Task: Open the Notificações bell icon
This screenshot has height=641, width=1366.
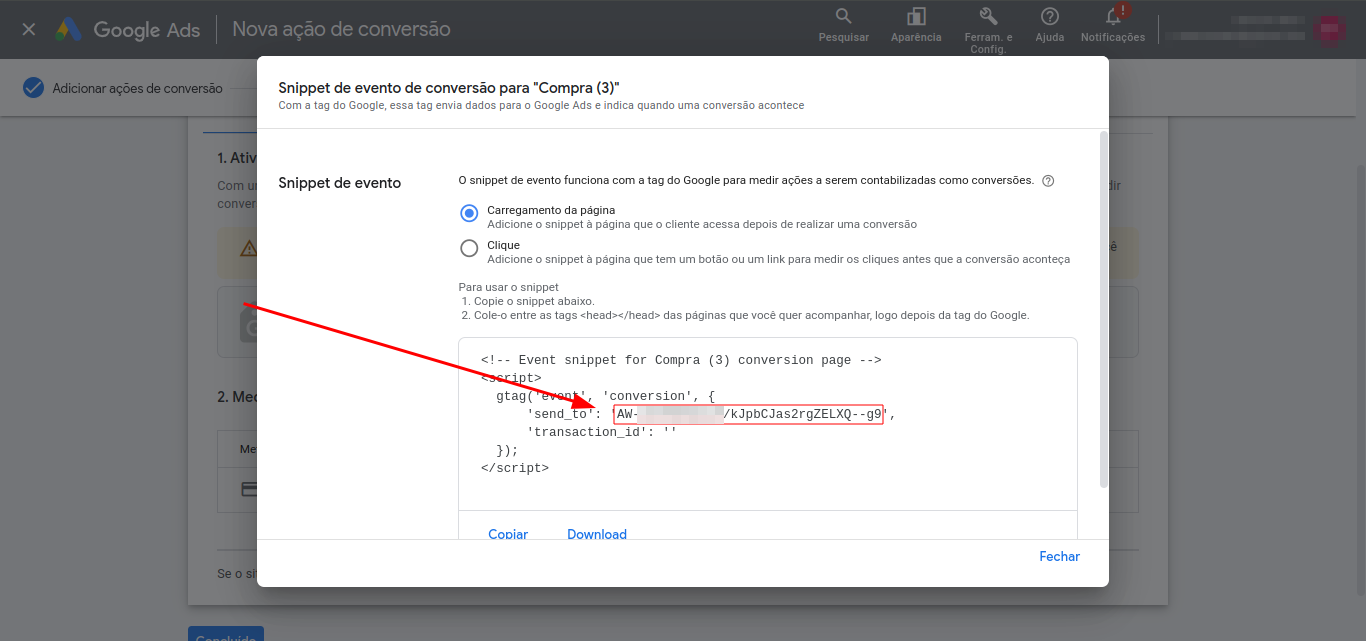Action: (x=1112, y=17)
